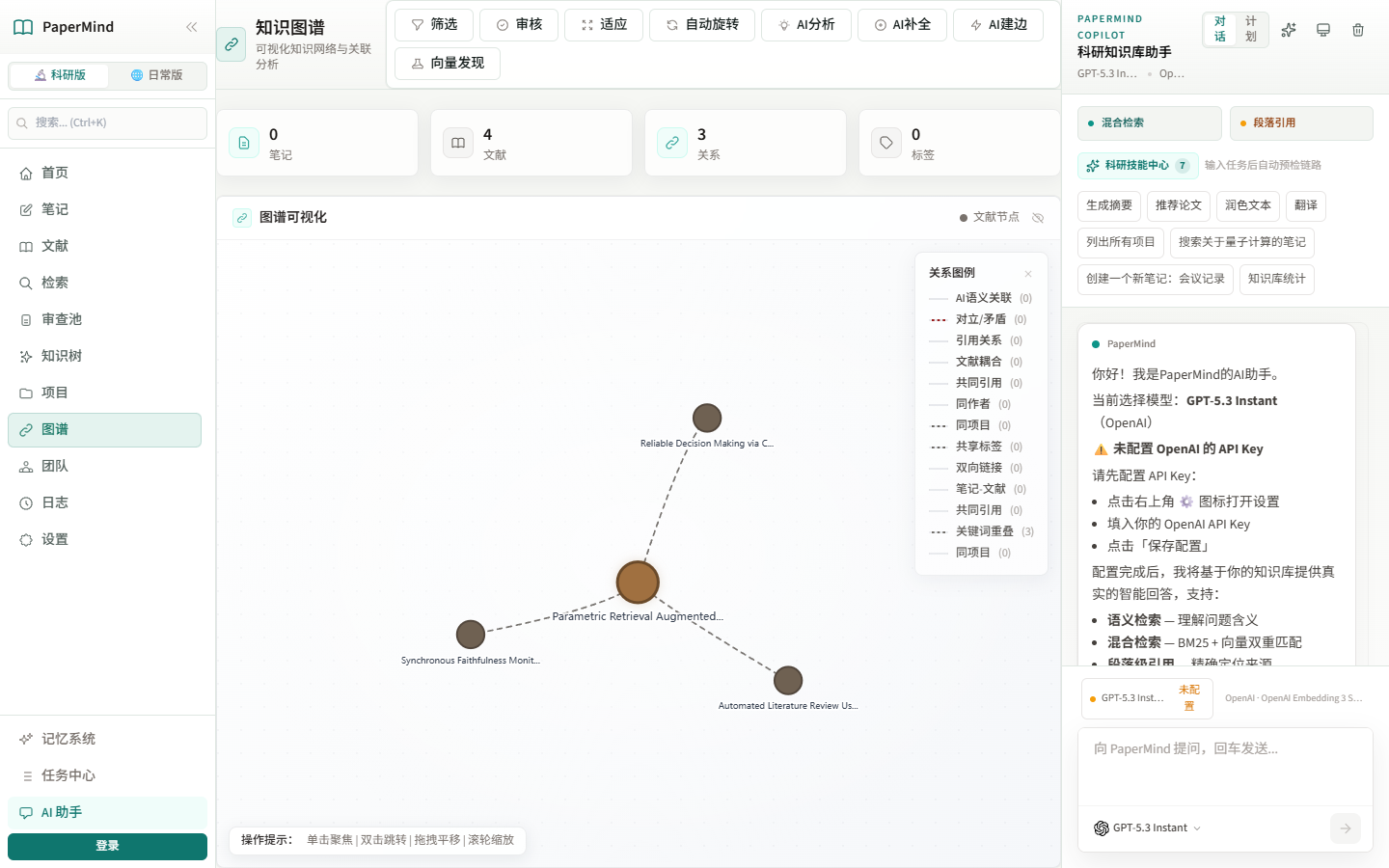
Task: Toggle 段落引用 paragraph citation
Action: (x=1301, y=123)
